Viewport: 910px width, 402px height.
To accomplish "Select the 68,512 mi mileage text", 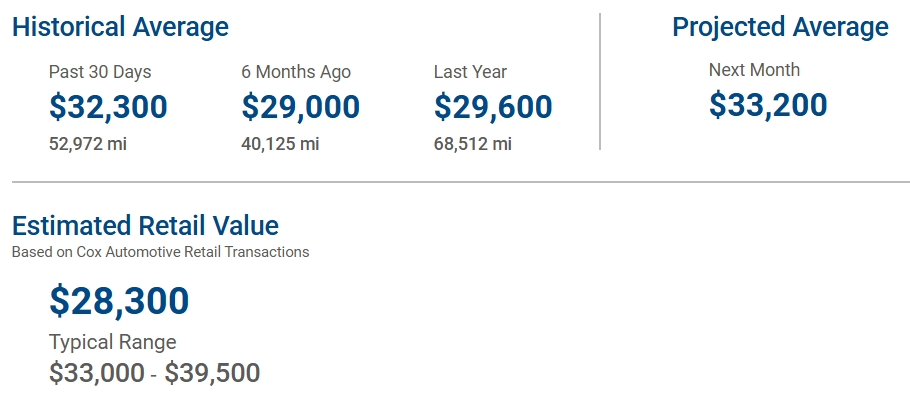I will tap(473, 144).
